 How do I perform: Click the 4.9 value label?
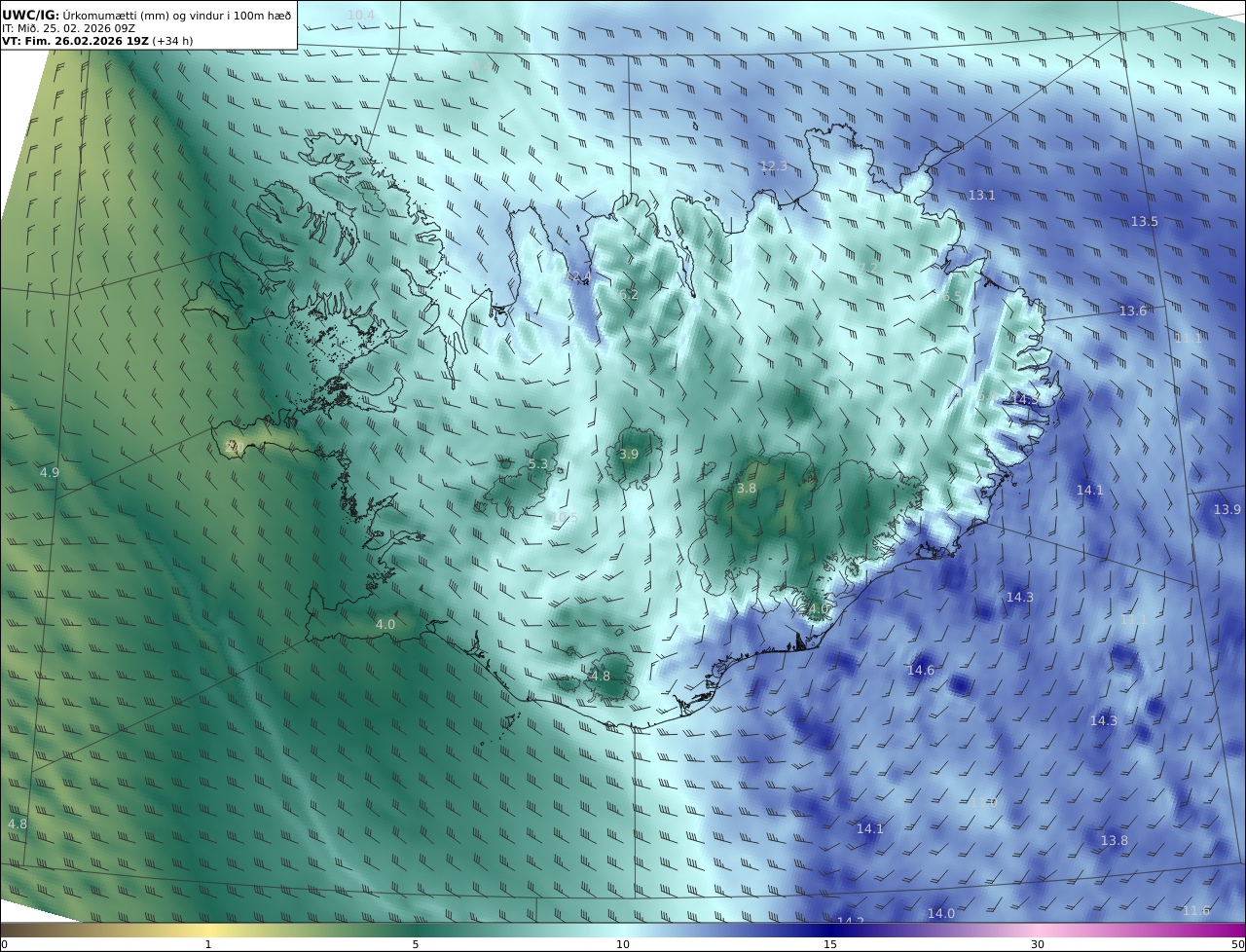pyautogui.click(x=50, y=473)
